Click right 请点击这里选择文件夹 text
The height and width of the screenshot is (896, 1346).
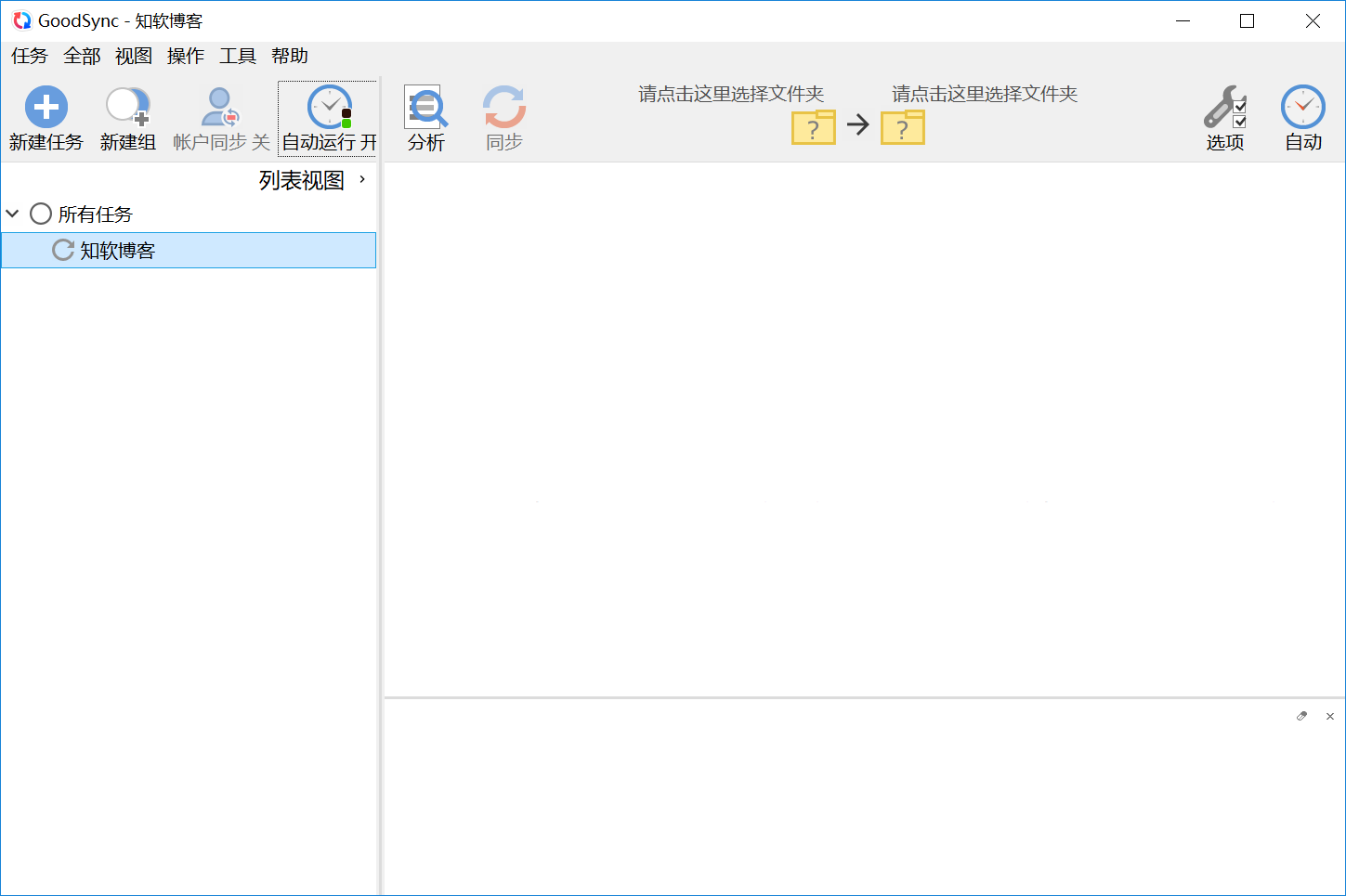pos(985,94)
